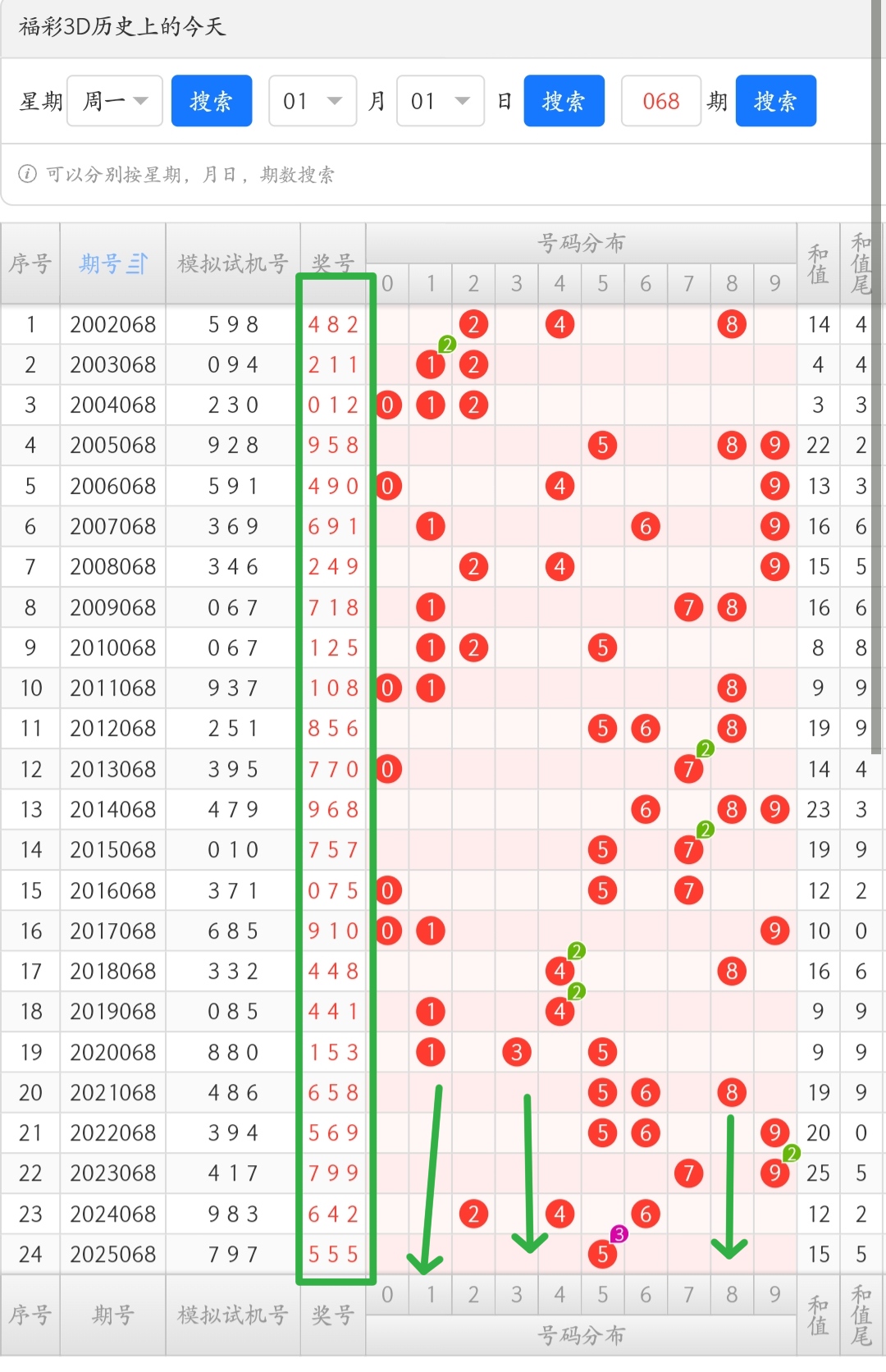The image size is (886, 1372).
Task: Click red ball 2 in row 2008068
Action: (x=473, y=567)
